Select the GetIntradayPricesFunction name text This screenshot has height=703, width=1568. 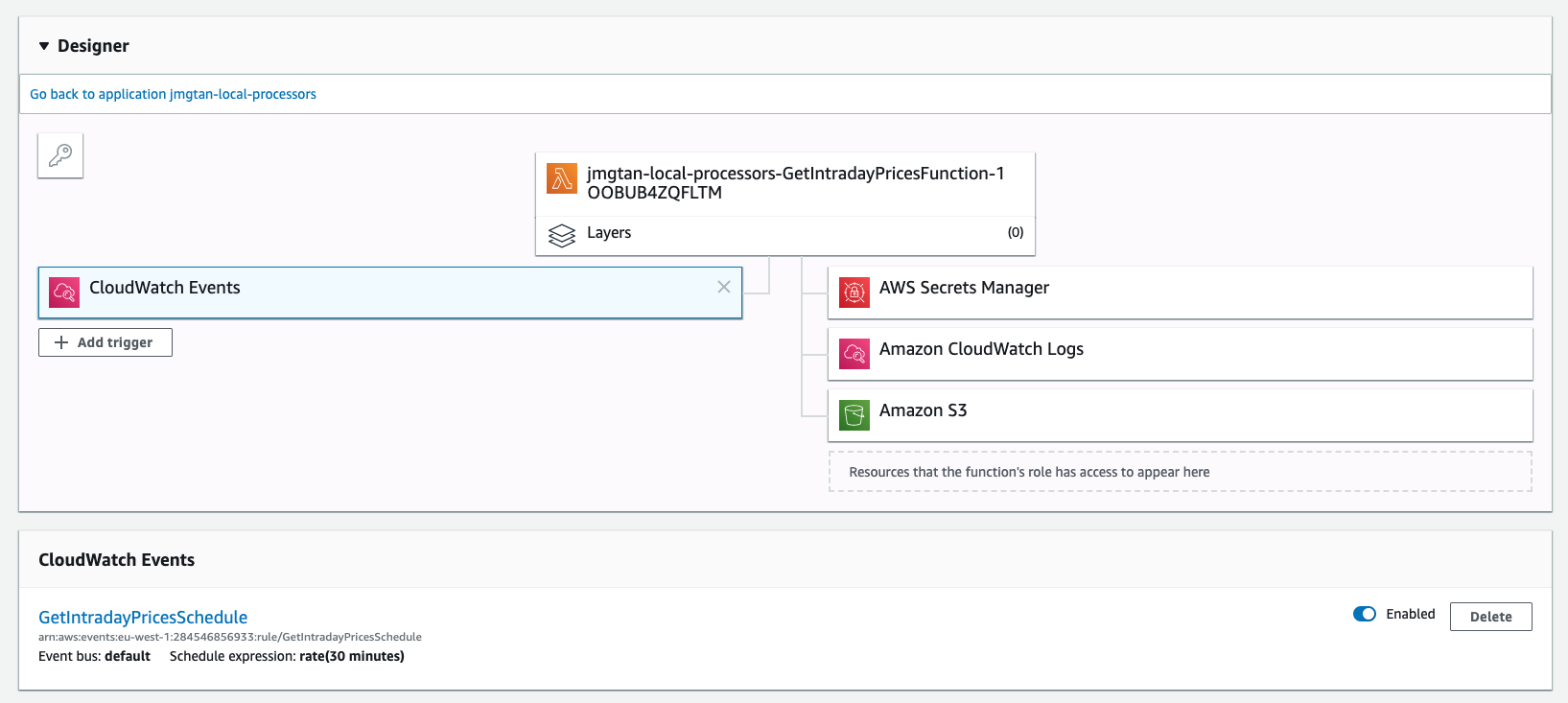(795, 182)
